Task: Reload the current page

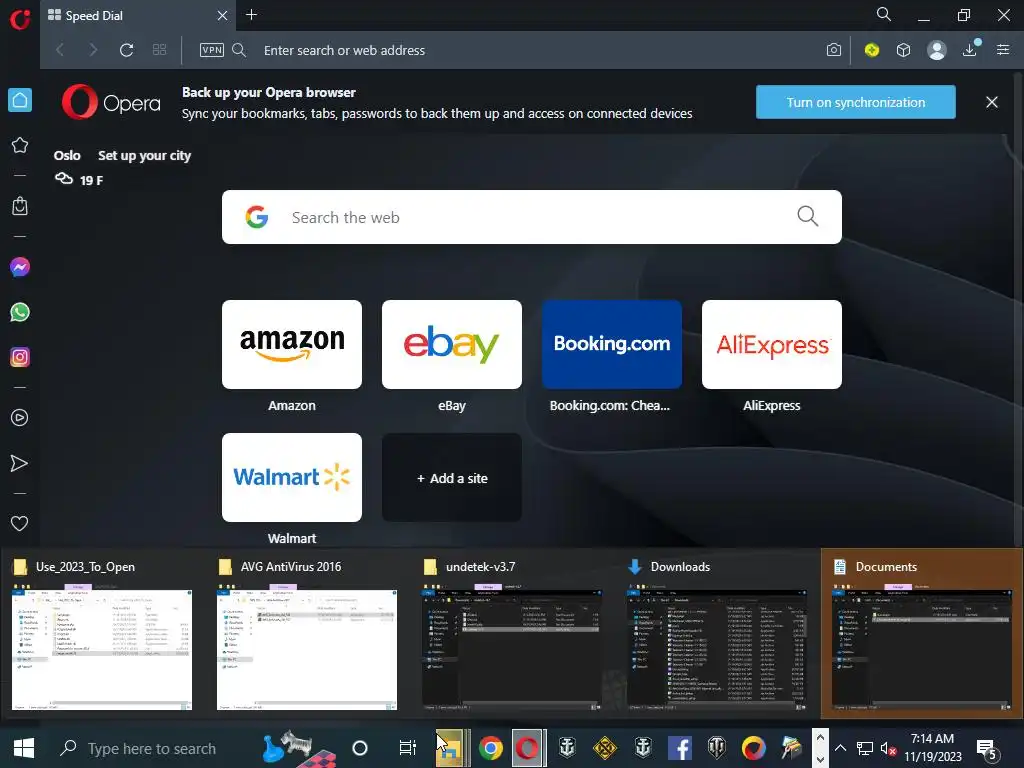Action: point(127,50)
